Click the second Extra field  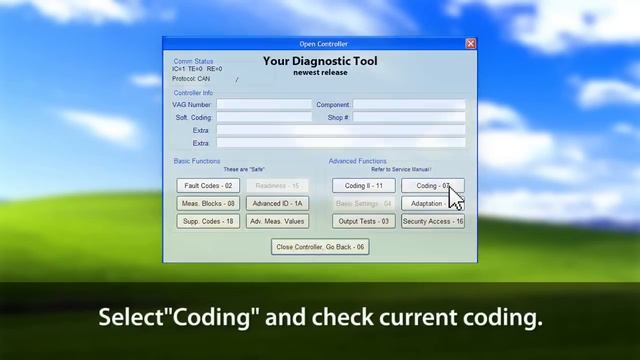click(x=341, y=143)
